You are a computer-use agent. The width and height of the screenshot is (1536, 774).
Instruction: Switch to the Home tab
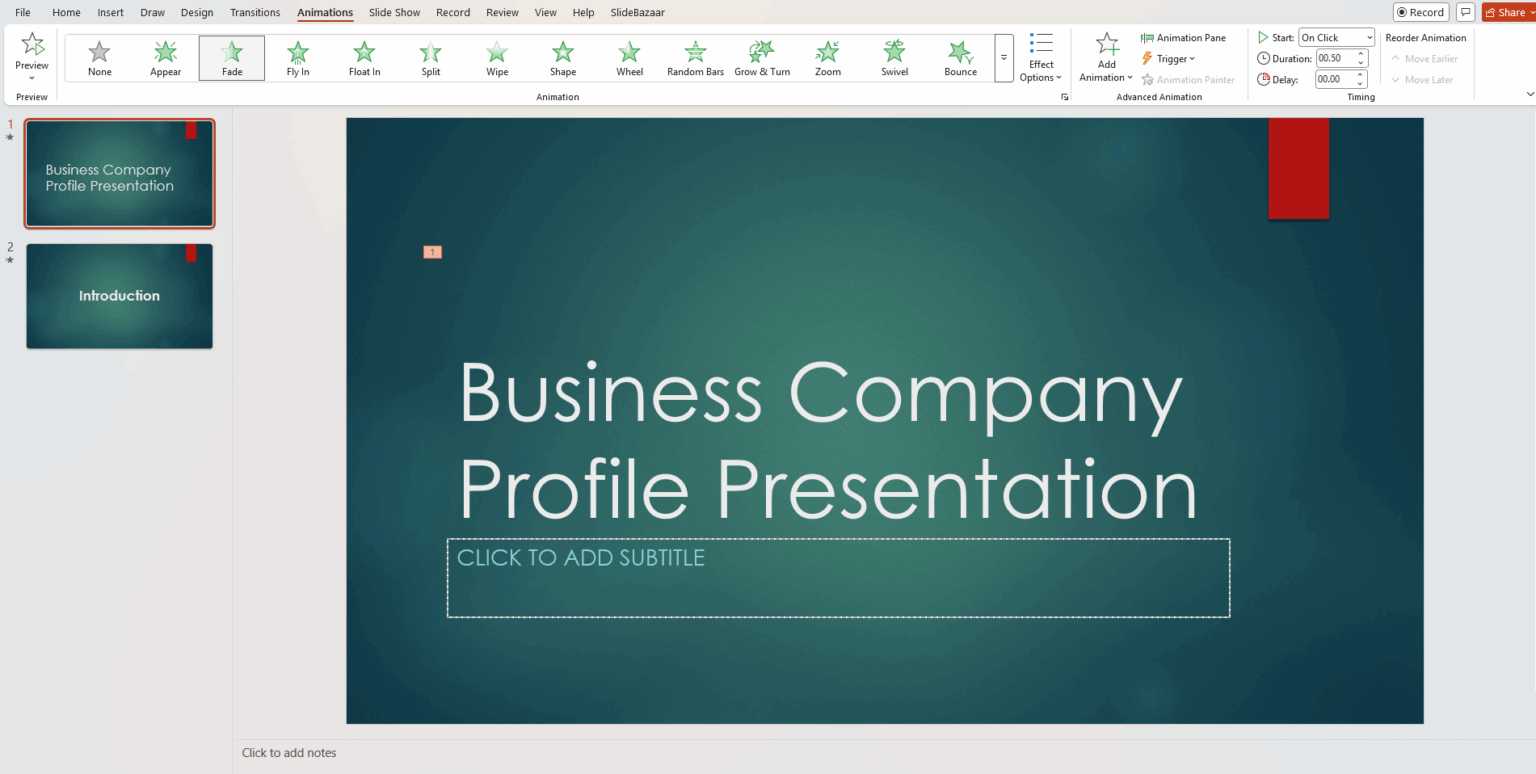point(66,12)
